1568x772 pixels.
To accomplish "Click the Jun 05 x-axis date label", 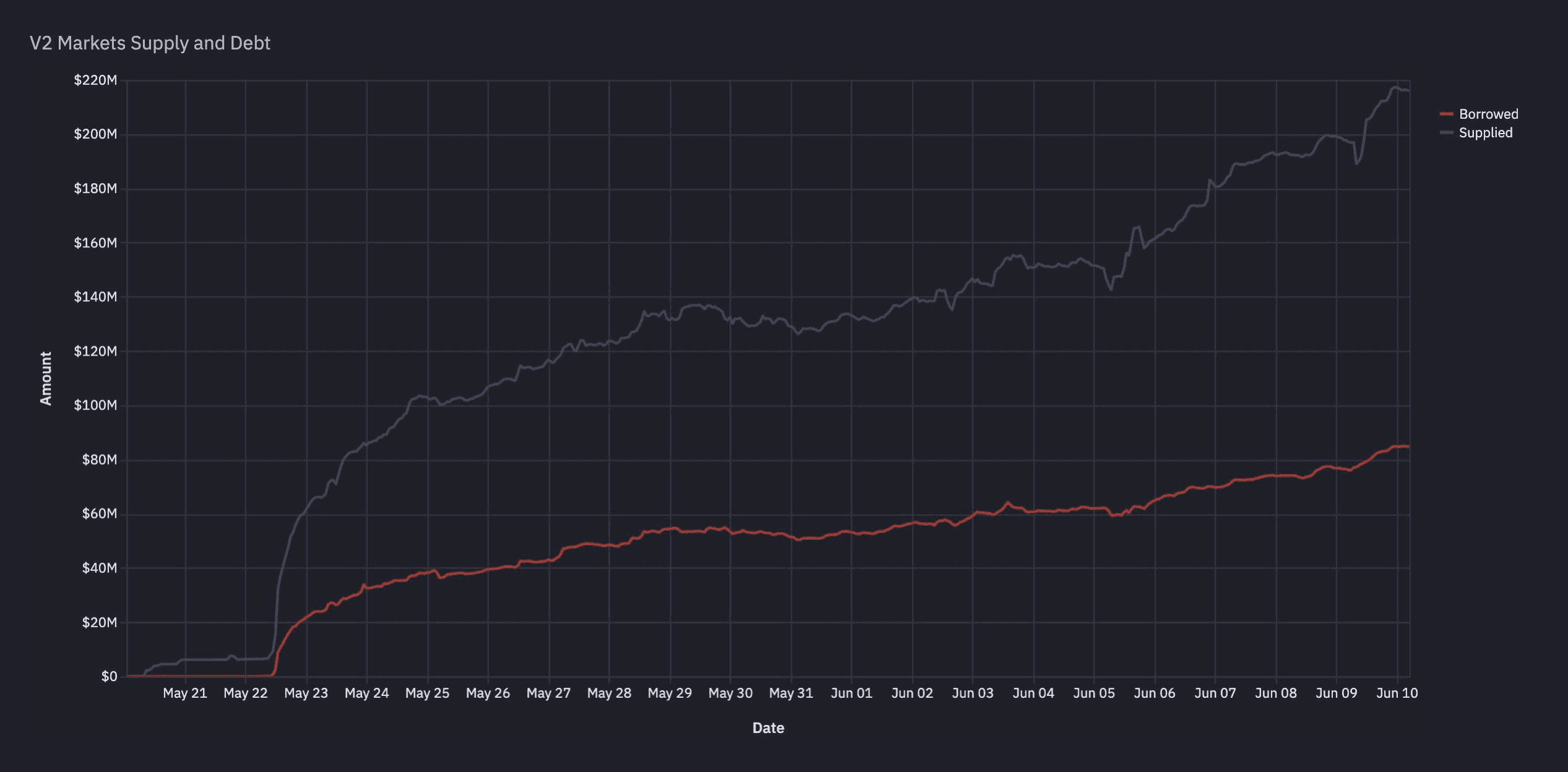I will click(x=1093, y=693).
